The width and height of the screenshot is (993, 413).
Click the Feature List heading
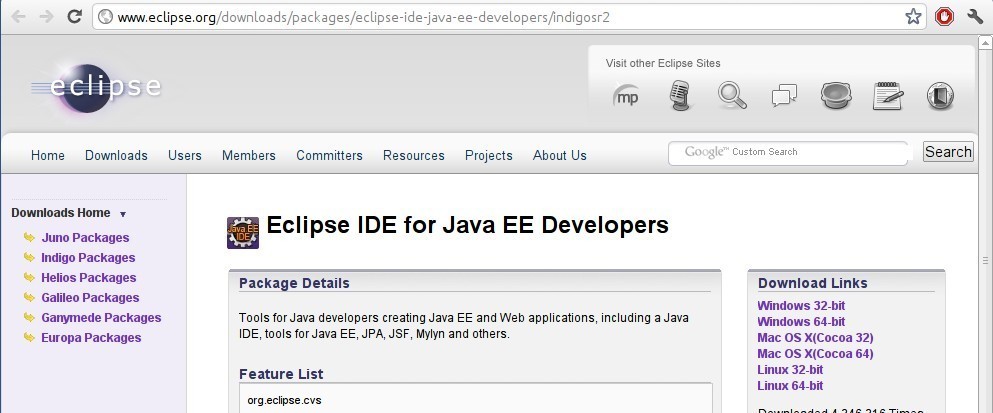point(281,374)
